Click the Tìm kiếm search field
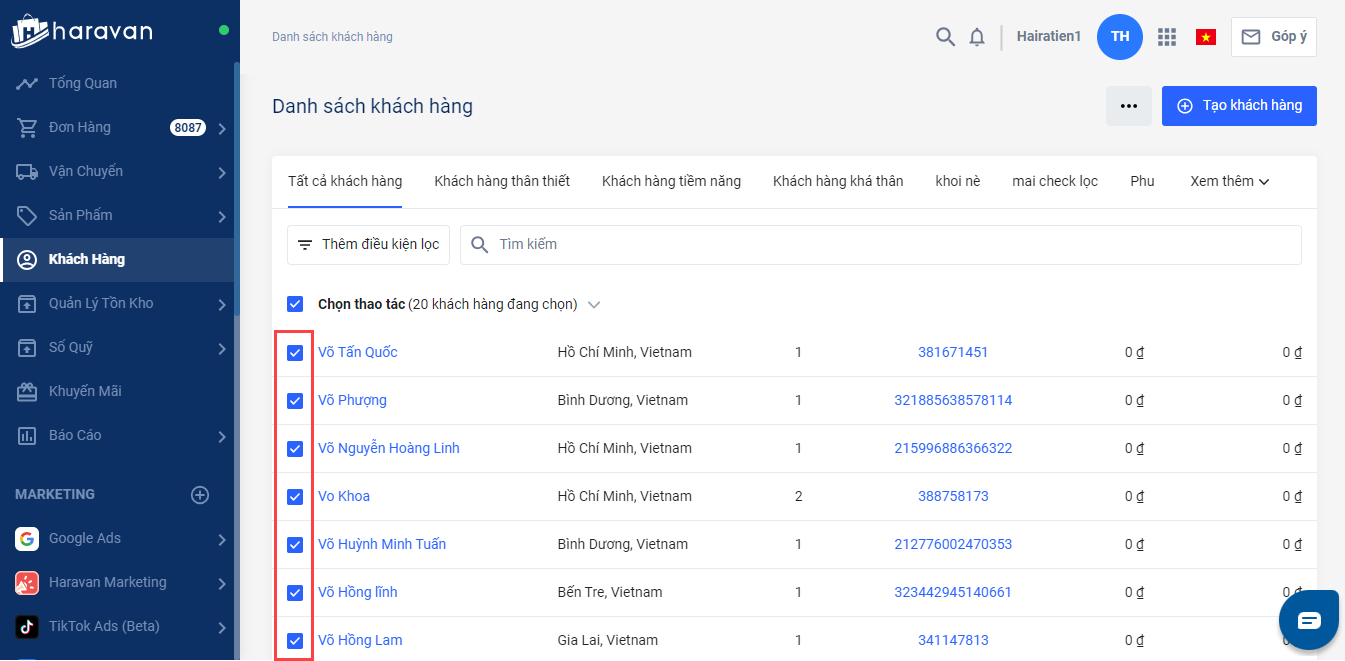The image size is (1345, 661). [880, 245]
